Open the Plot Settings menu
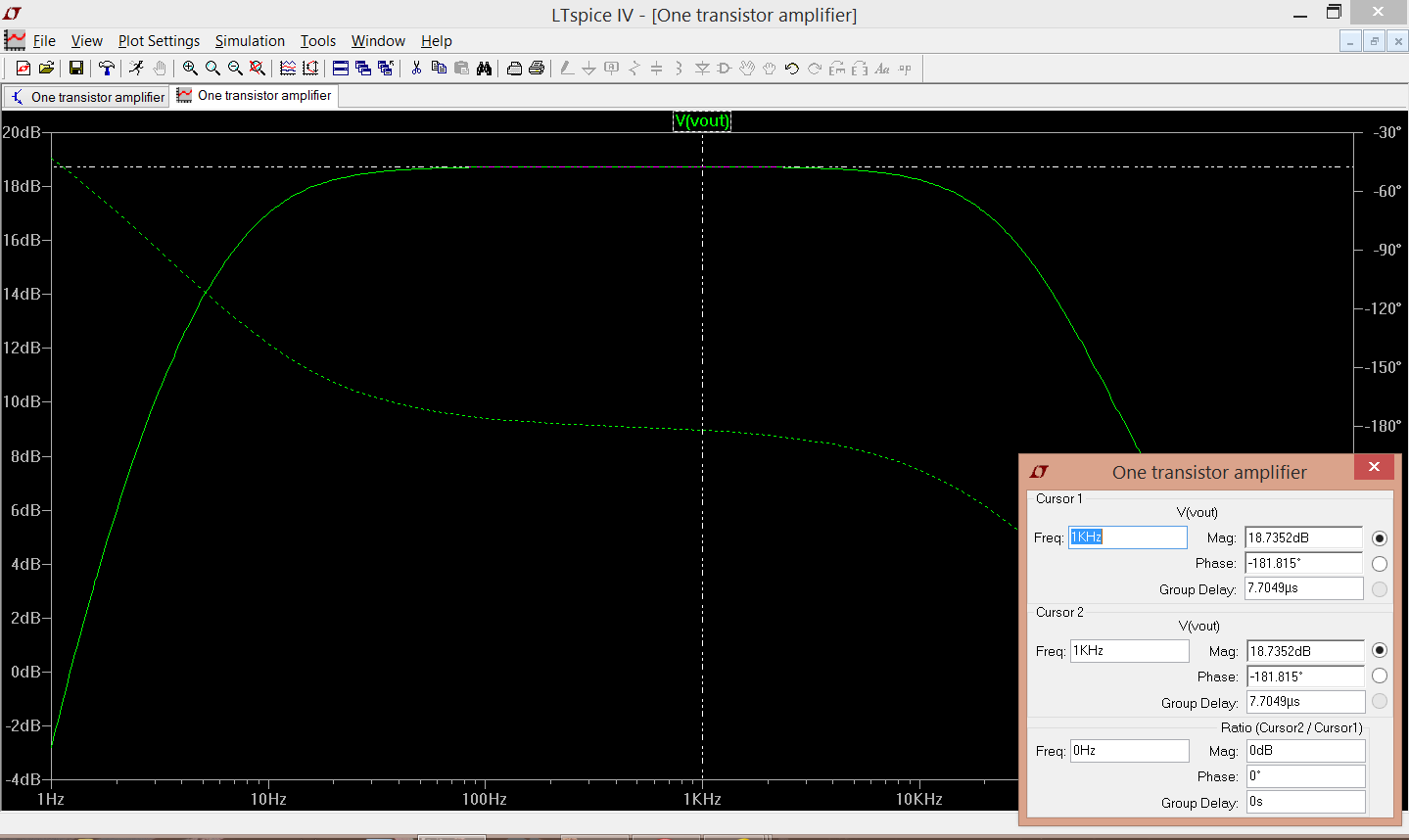 [x=159, y=41]
